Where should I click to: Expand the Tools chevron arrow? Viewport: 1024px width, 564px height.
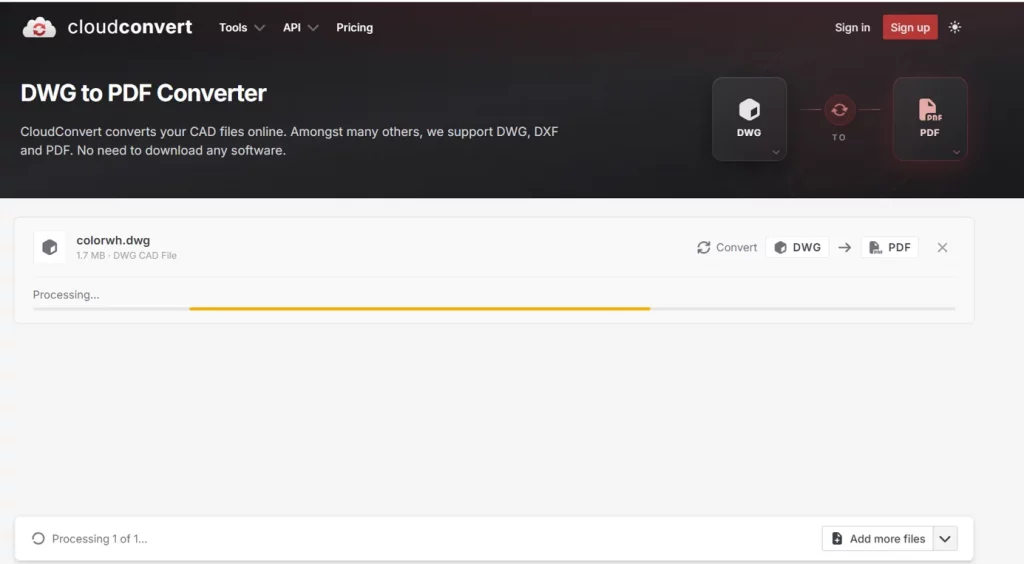(x=259, y=27)
